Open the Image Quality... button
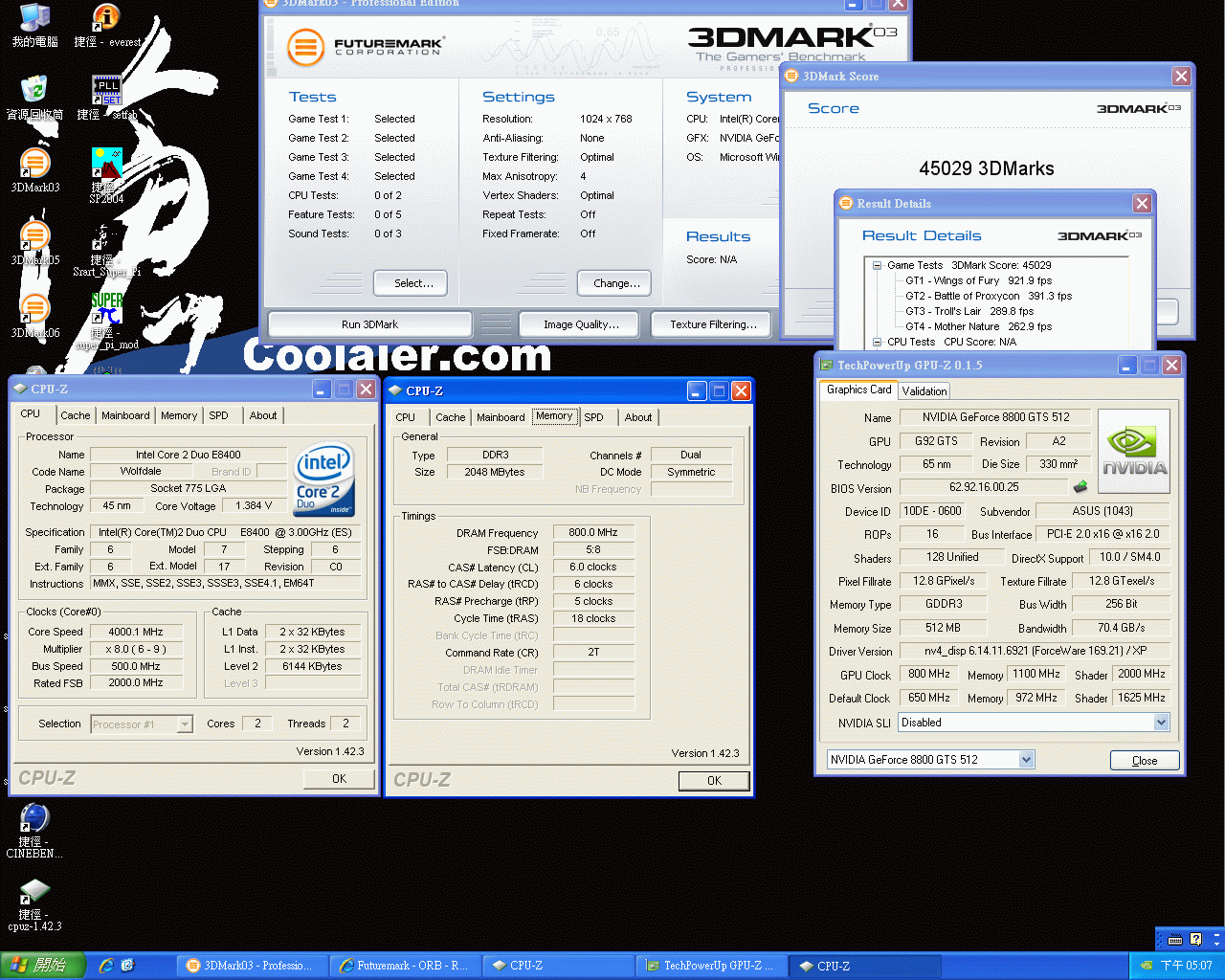 pyautogui.click(x=581, y=324)
